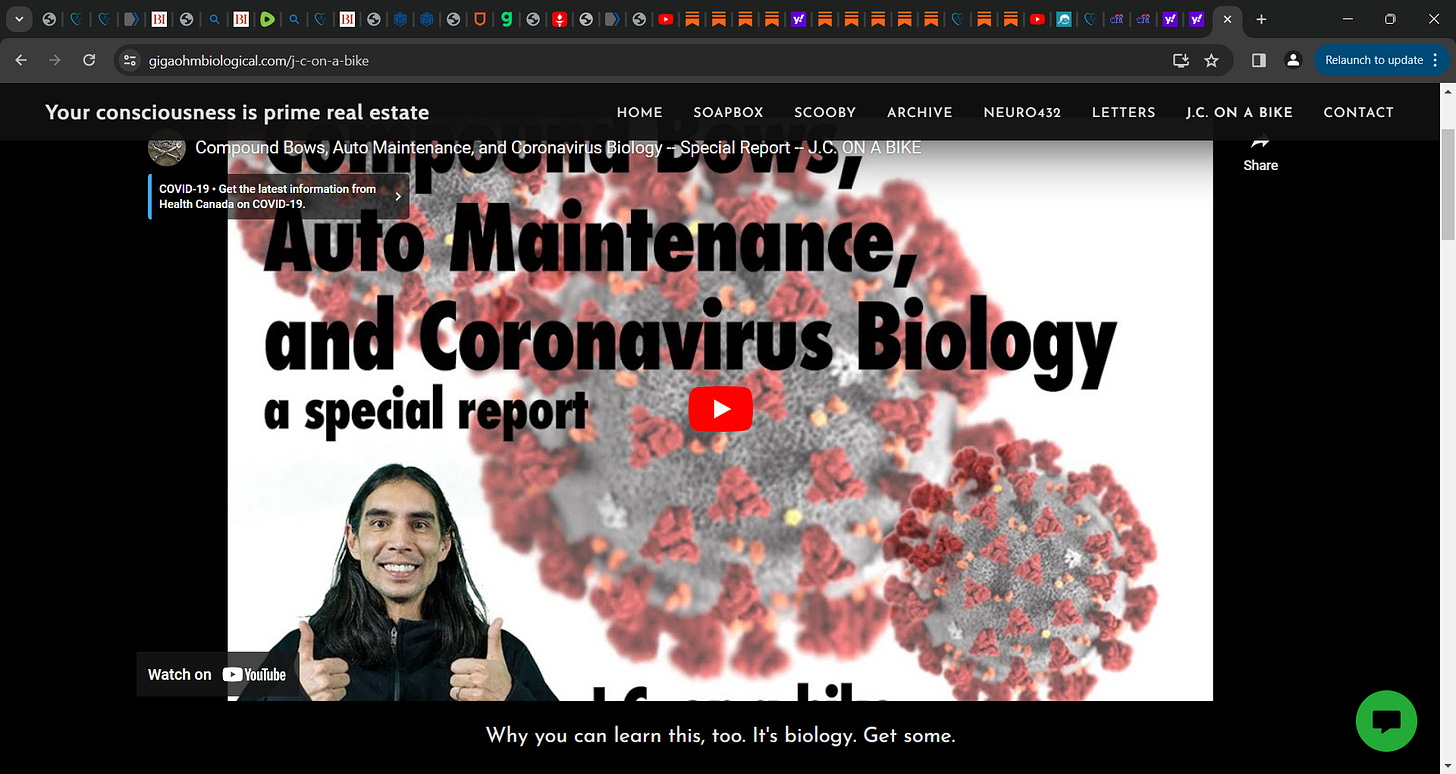Go to HOME in the site menu
The height and width of the screenshot is (774, 1456).
point(640,112)
